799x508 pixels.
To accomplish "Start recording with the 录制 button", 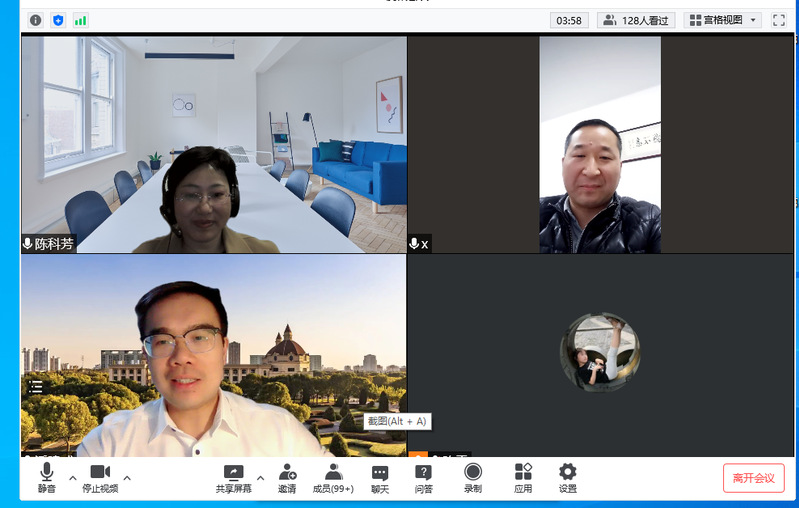I will pos(473,478).
